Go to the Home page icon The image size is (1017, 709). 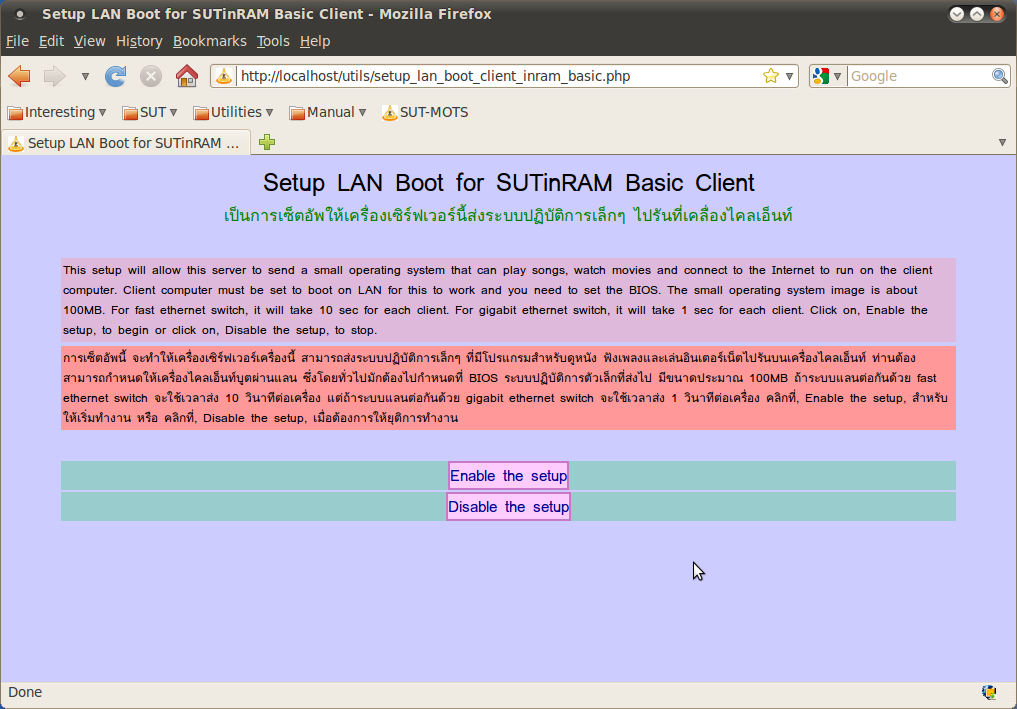[187, 76]
